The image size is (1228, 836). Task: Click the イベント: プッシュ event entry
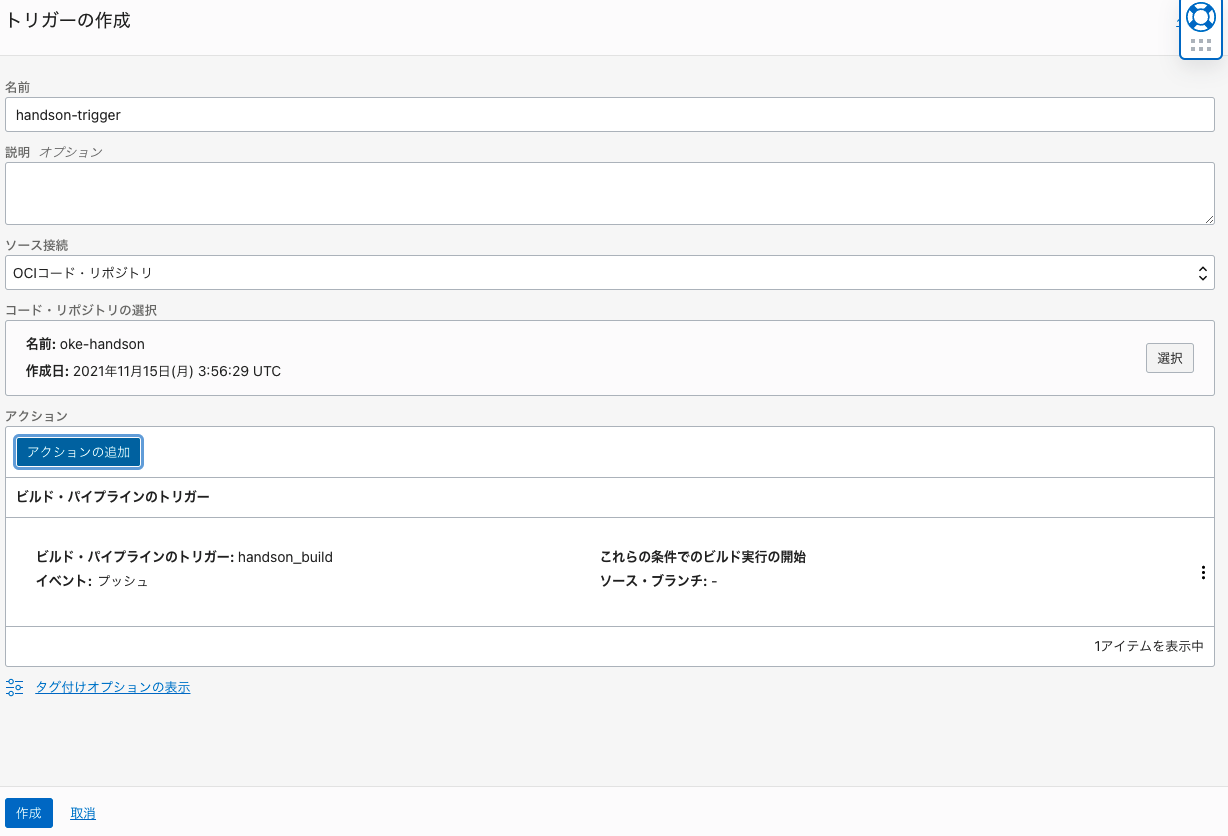coord(92,581)
